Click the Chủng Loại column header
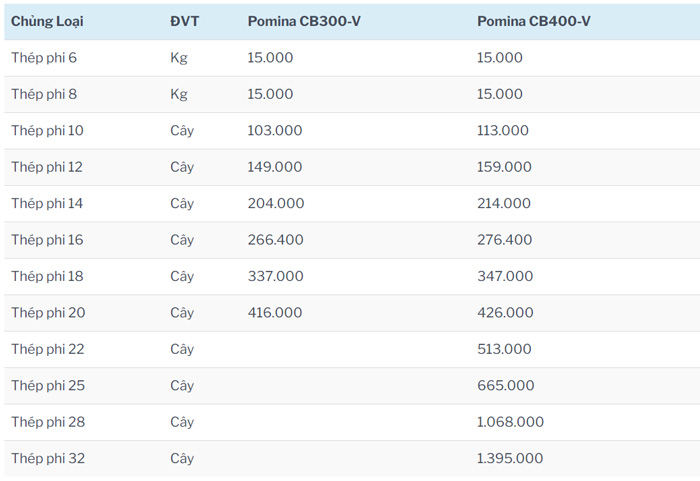Screen dimensions: 700x481 pos(46,21)
